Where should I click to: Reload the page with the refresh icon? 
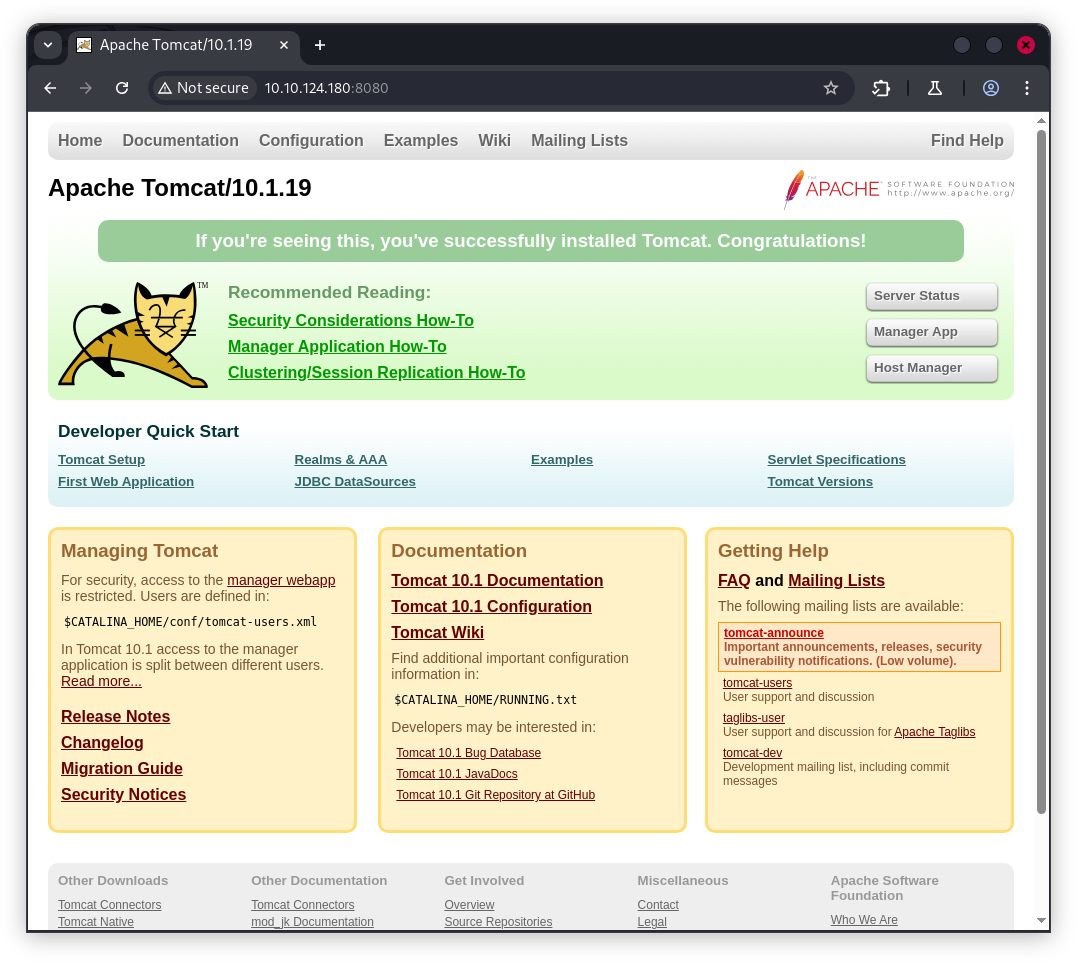pos(122,88)
